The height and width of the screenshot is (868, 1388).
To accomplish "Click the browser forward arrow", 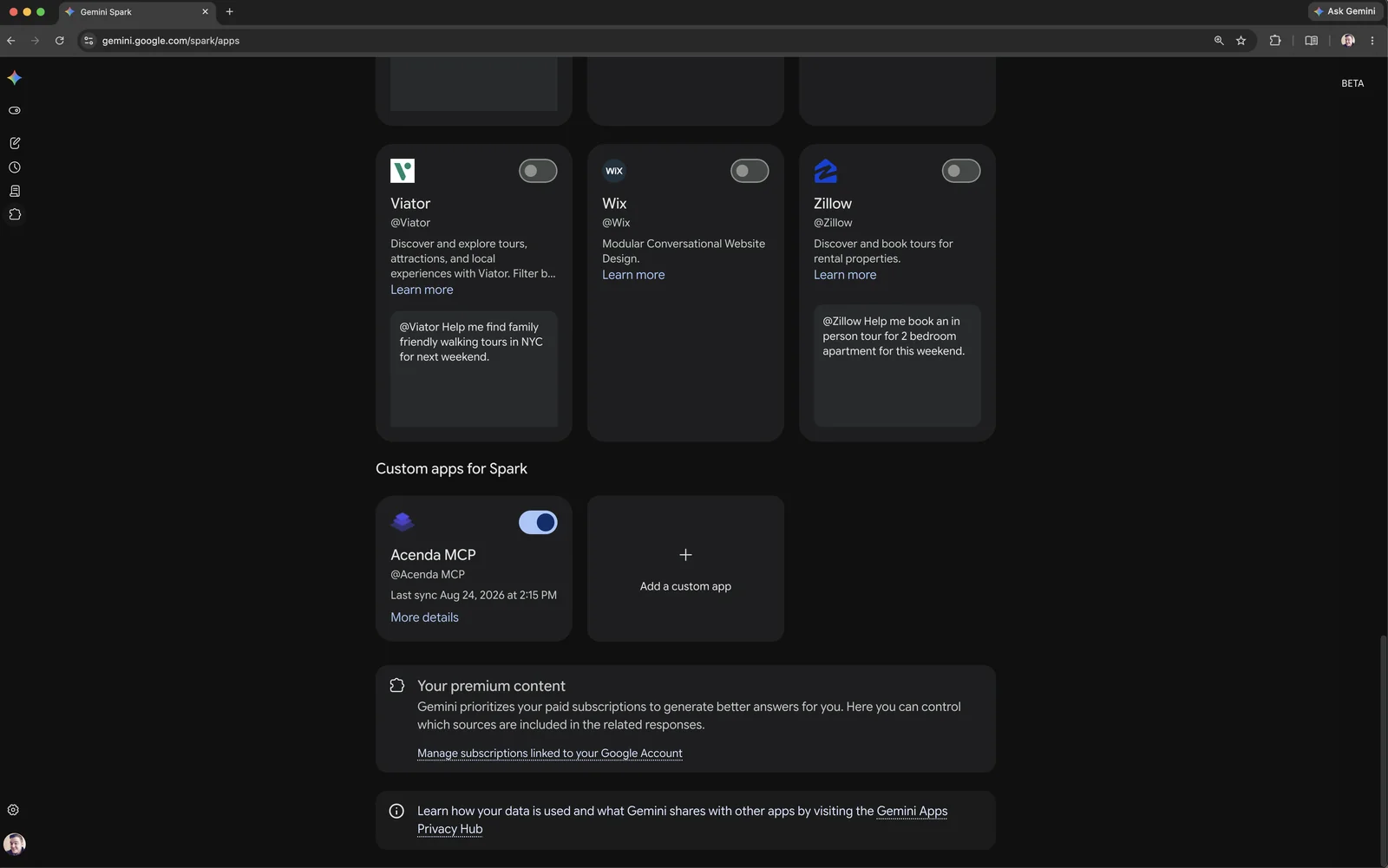I will 35,41.
